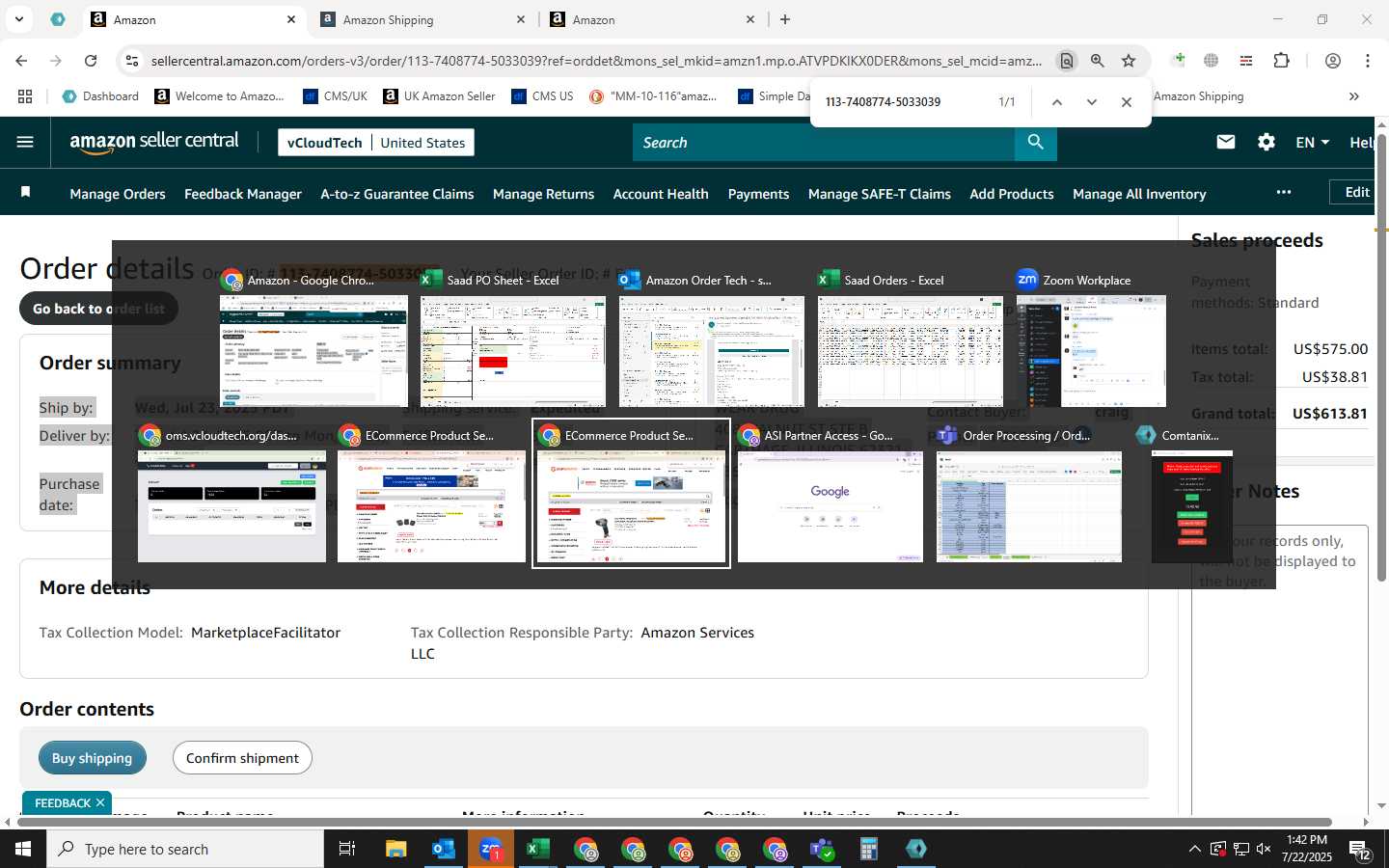The width and height of the screenshot is (1389, 868).
Task: Show hidden bookmarks with double-chevron
Action: [x=1353, y=96]
